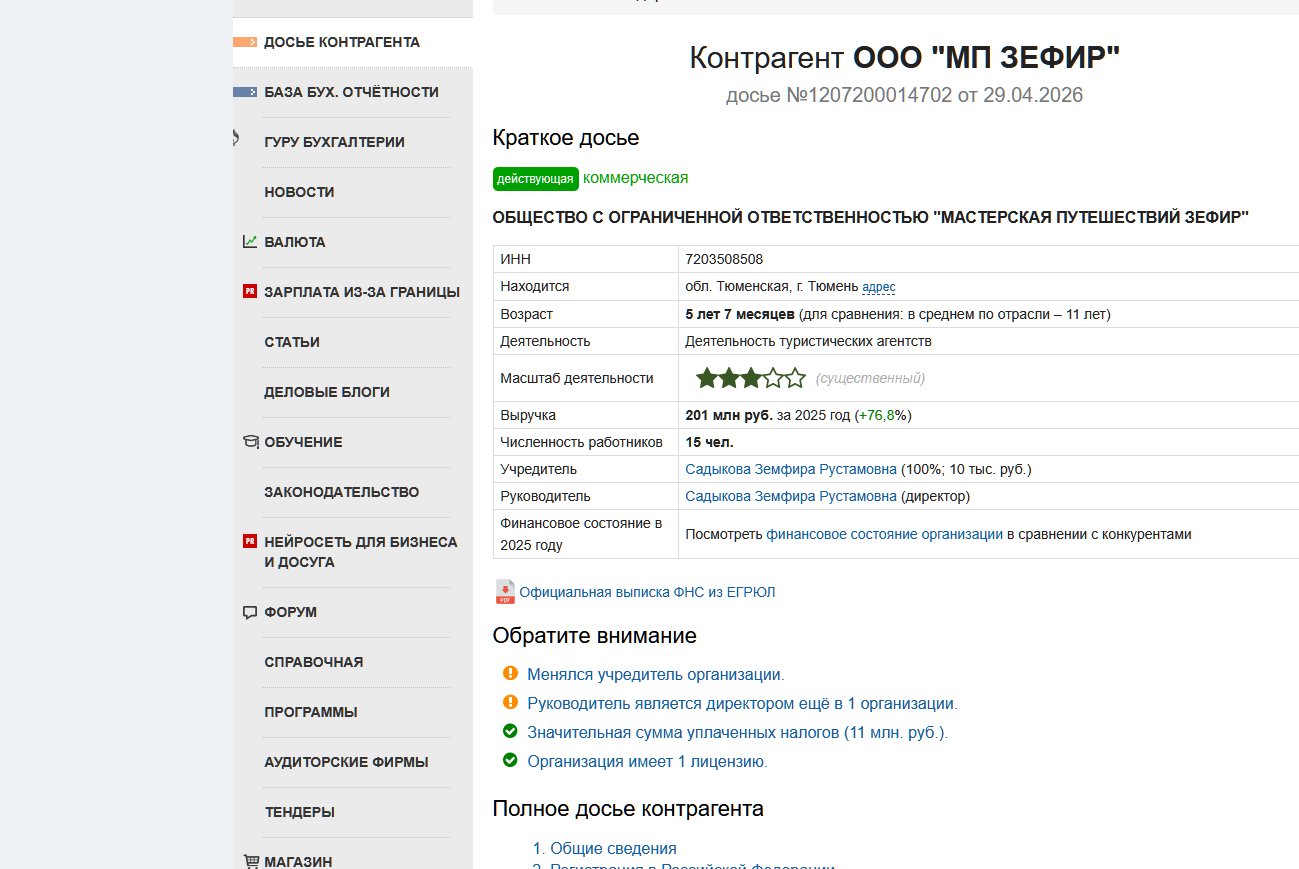The image size is (1299, 869).
Task: Open 'Общие сведения' in the full dossier list
Action: (613, 848)
